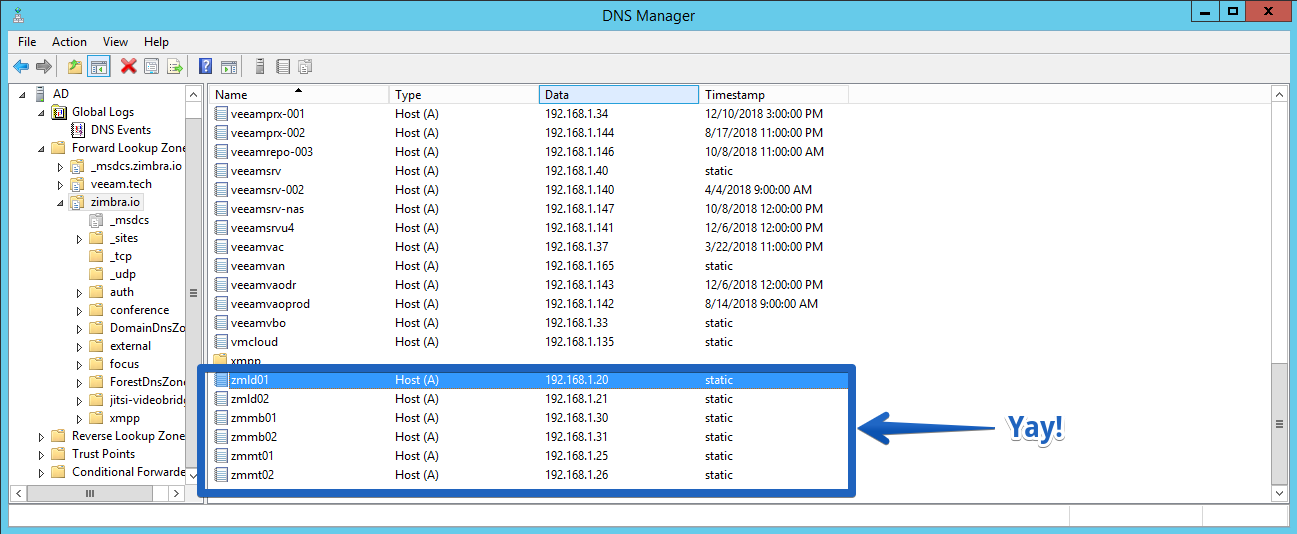1297x534 pixels.
Task: Click the multiple records copy icon in toolbar
Action: [305, 66]
